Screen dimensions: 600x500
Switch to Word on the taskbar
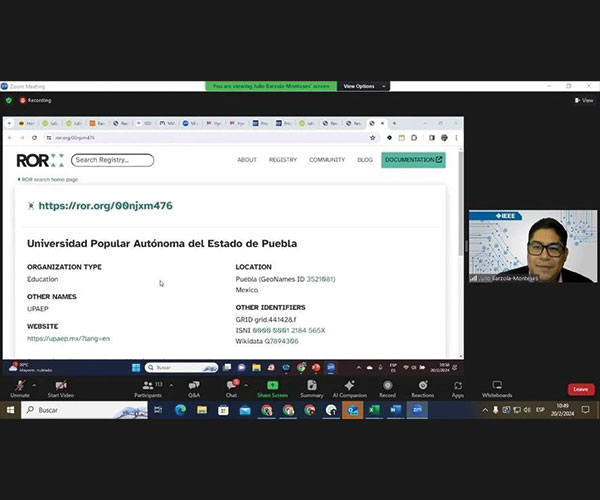pos(395,410)
